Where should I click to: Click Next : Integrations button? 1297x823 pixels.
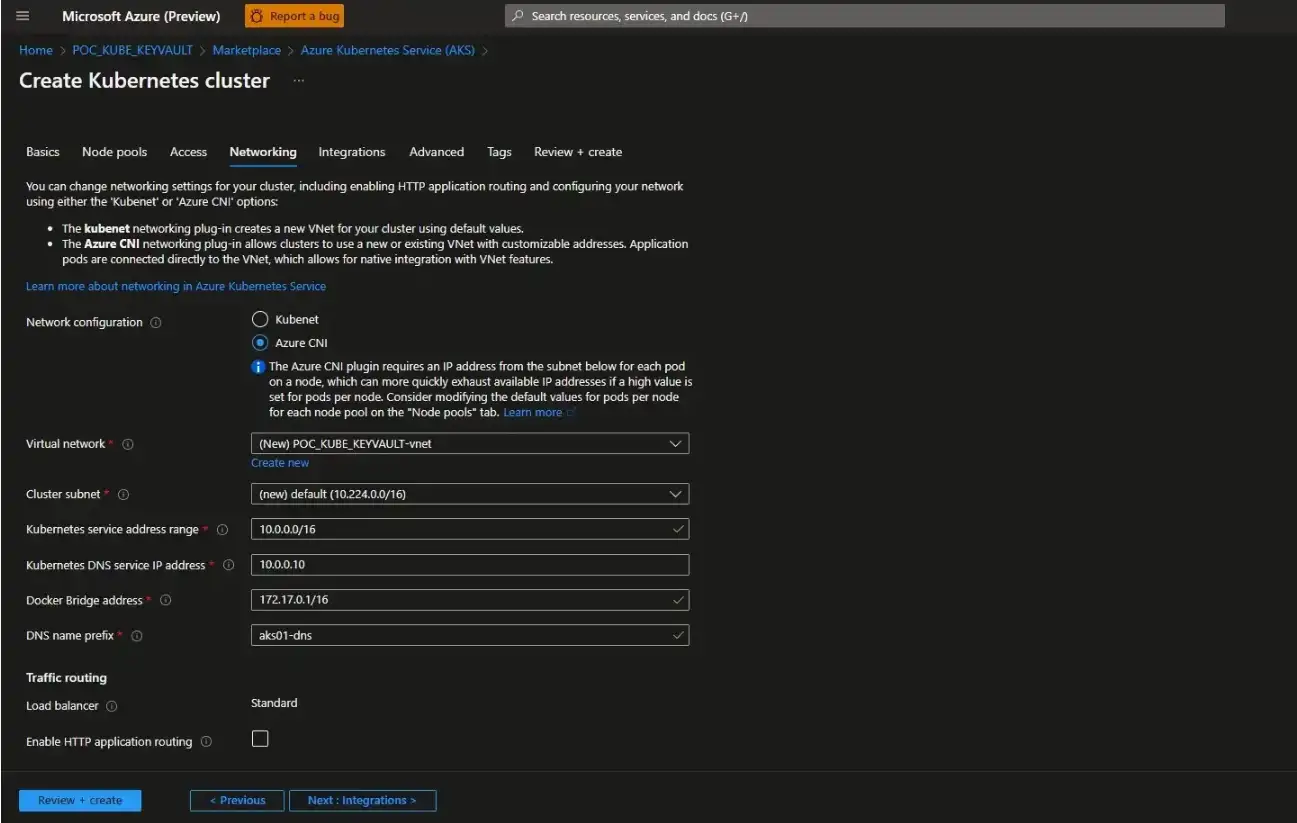point(362,800)
